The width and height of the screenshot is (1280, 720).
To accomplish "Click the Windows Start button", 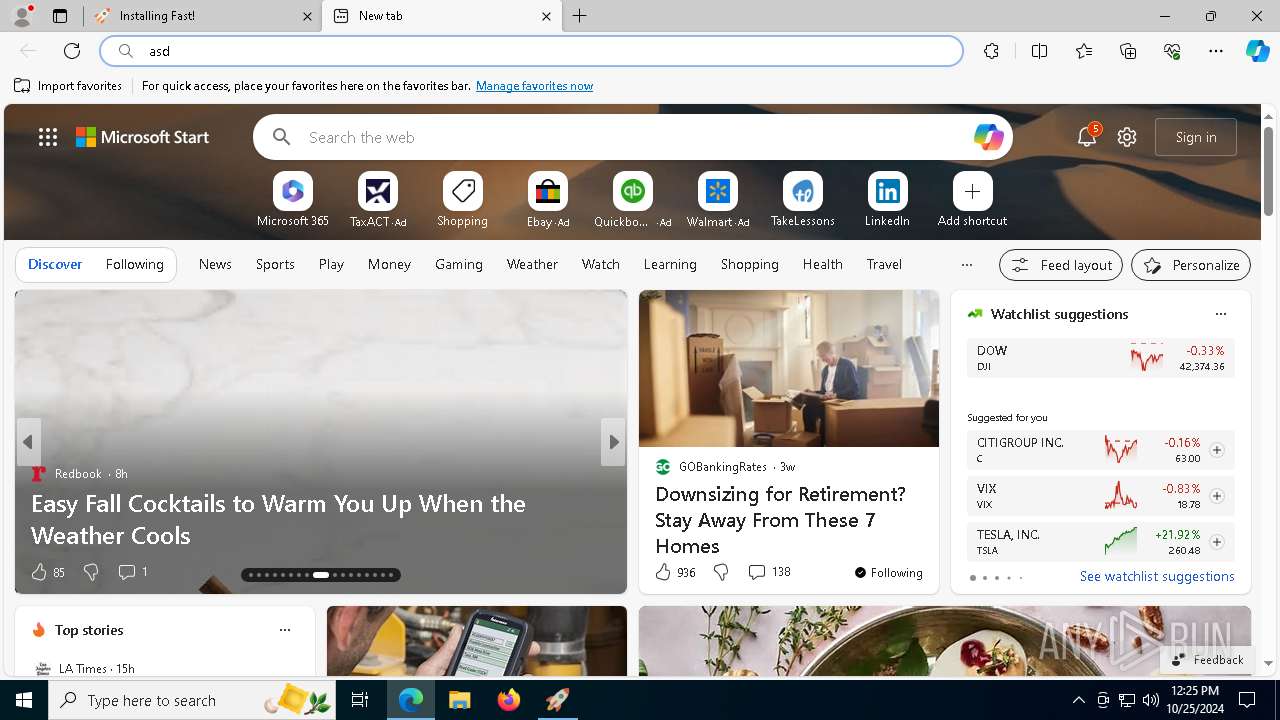I will click(24, 700).
